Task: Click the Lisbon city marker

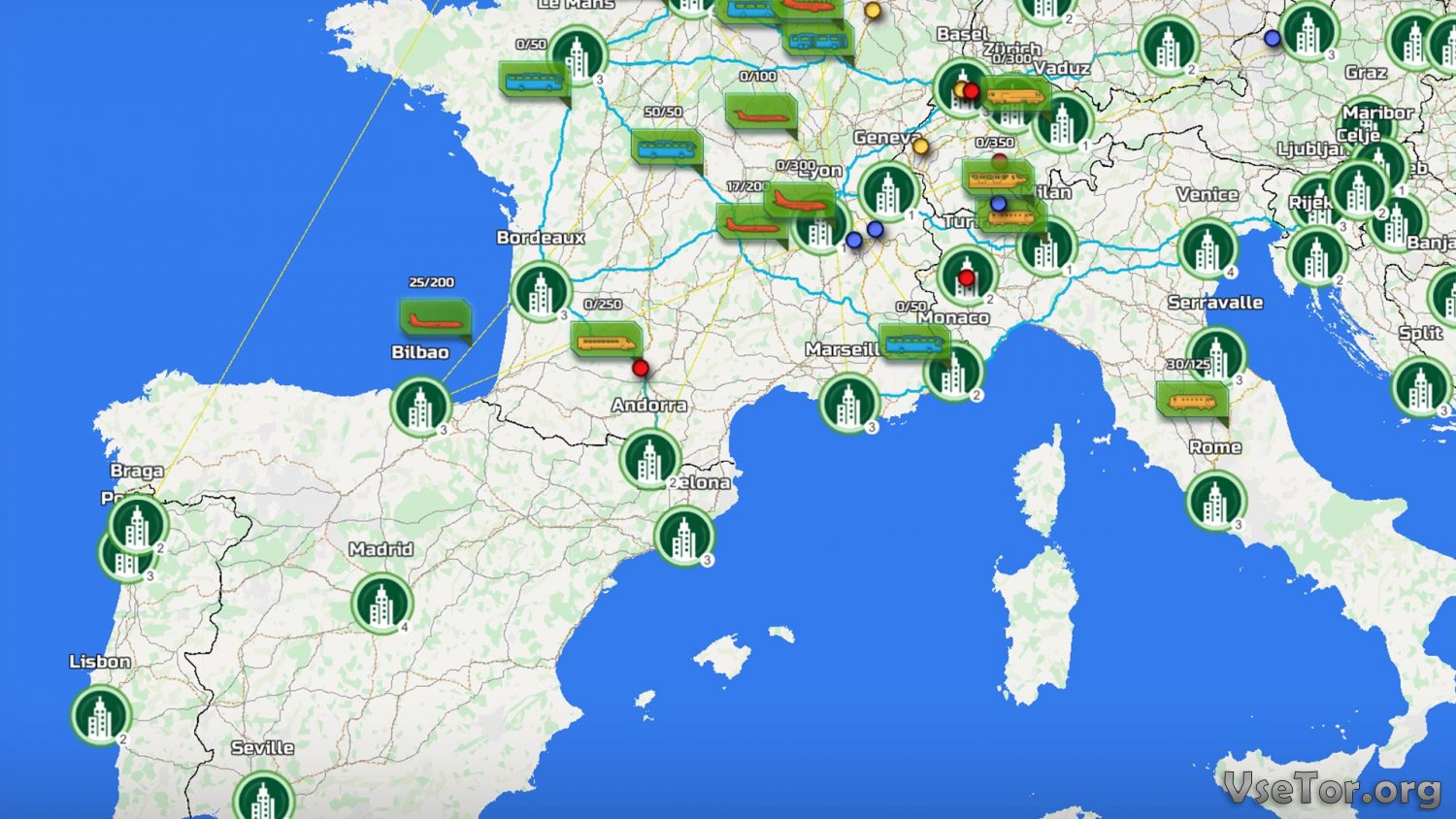Action: pos(100,715)
